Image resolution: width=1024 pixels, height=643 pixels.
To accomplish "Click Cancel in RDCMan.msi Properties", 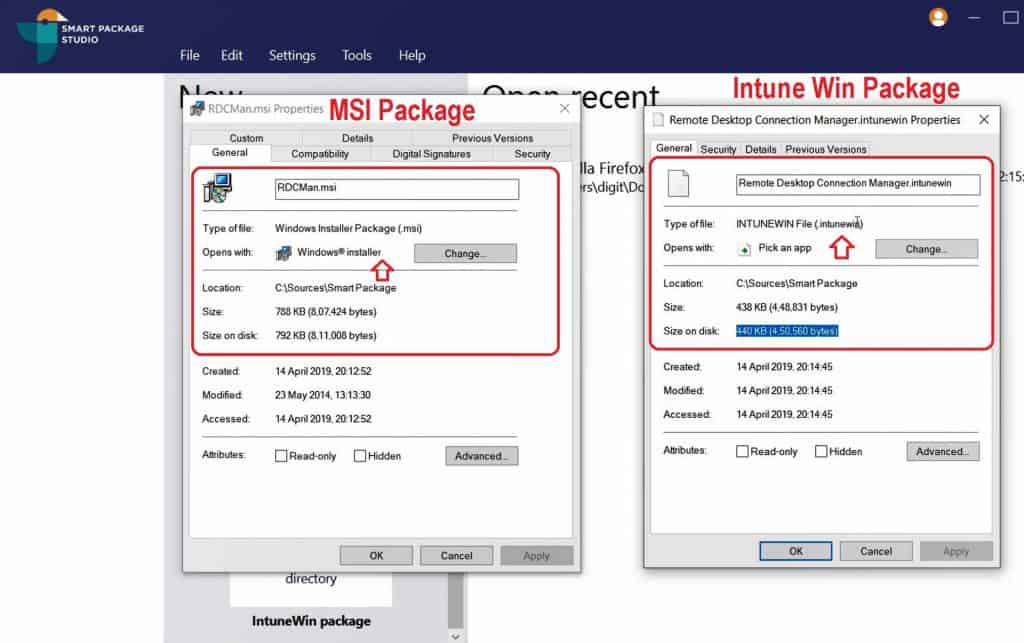I will [456, 556].
